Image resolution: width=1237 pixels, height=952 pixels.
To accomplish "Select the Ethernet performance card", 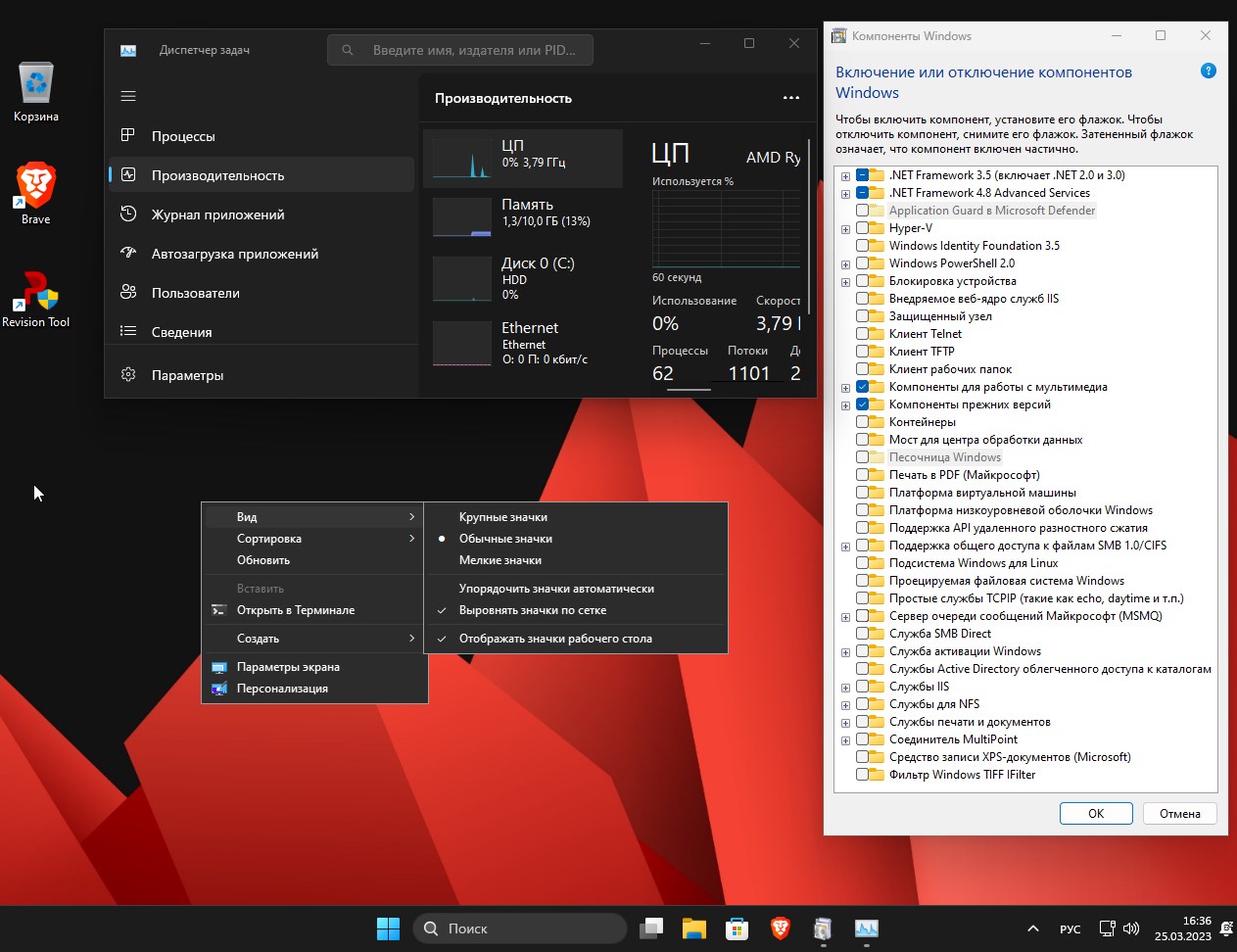I will [x=523, y=343].
